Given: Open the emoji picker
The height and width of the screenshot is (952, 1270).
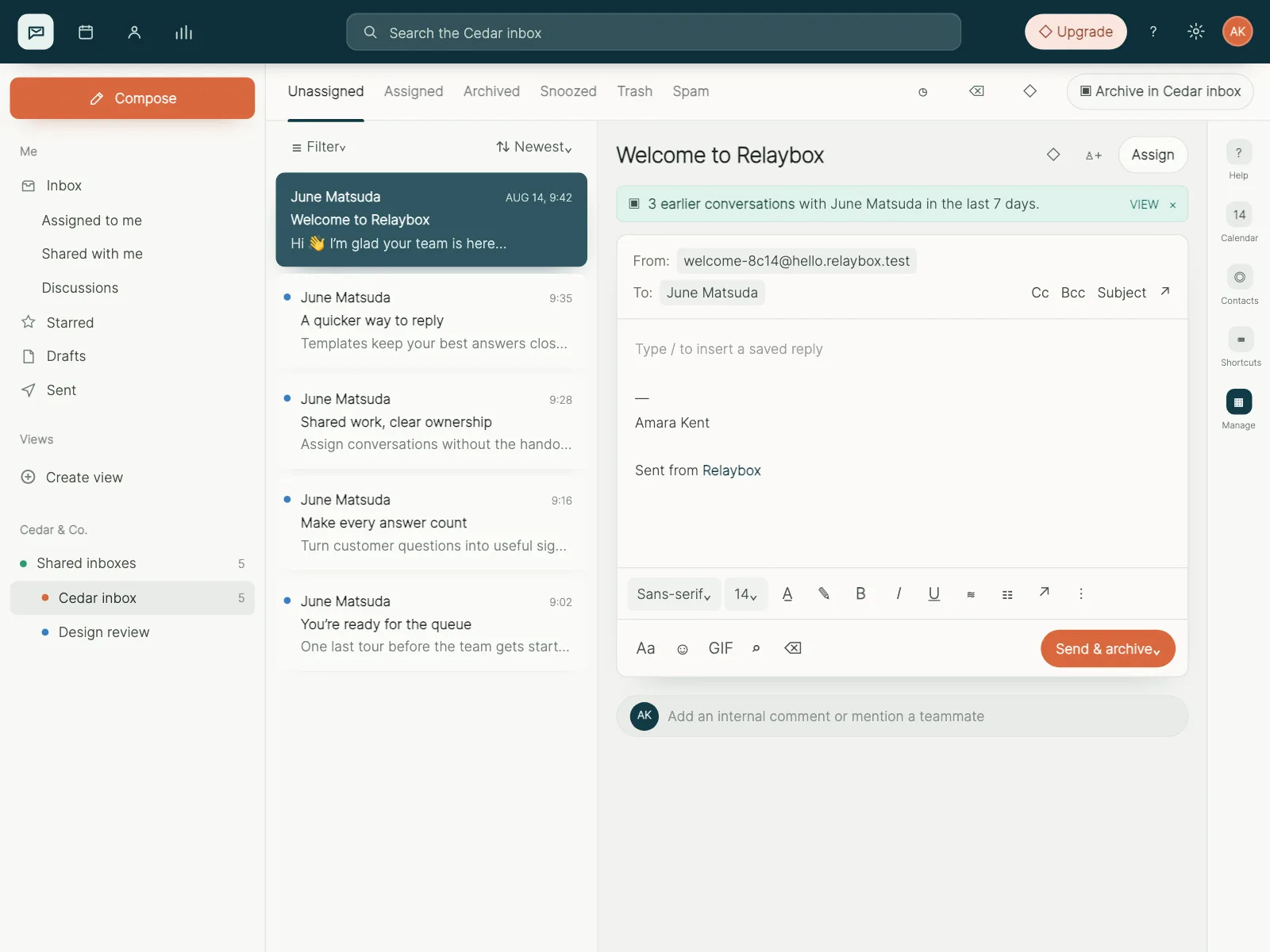Looking at the screenshot, I should pyautogui.click(x=683, y=649).
